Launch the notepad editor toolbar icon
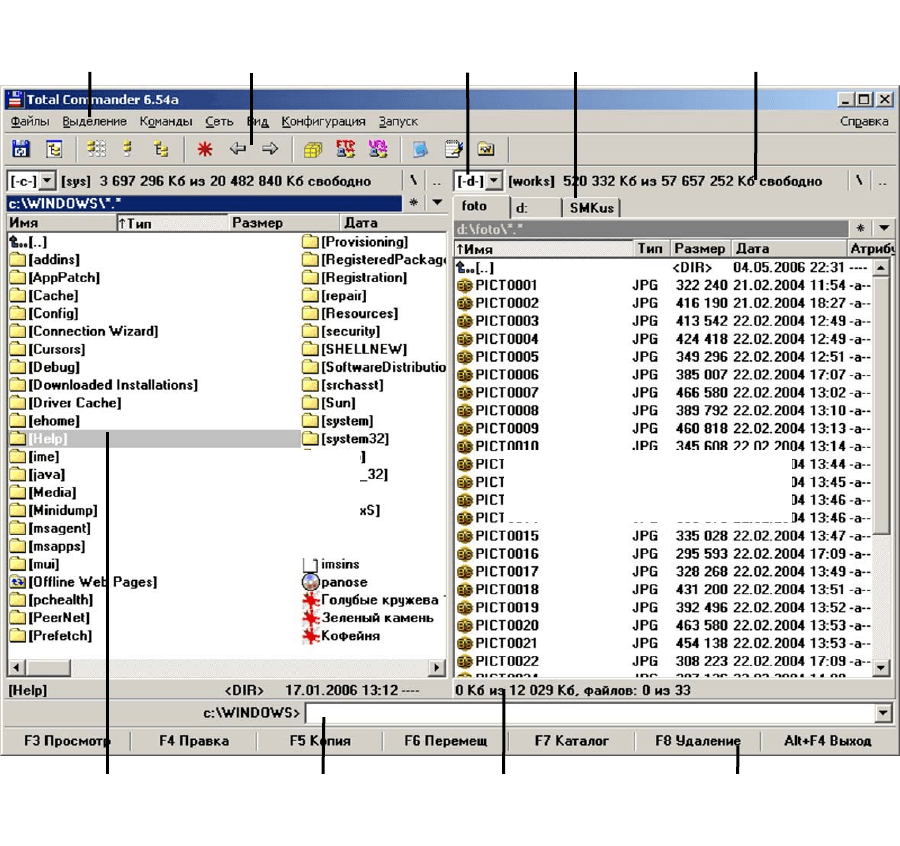Viewport: 900px width, 846px height. [453, 149]
